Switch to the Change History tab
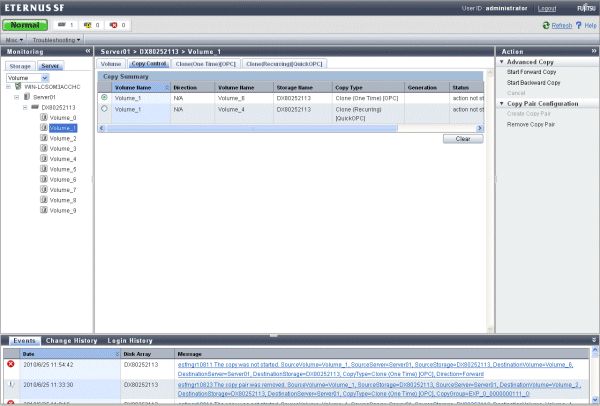Image resolution: width=600 pixels, height=406 pixels. click(x=72, y=341)
